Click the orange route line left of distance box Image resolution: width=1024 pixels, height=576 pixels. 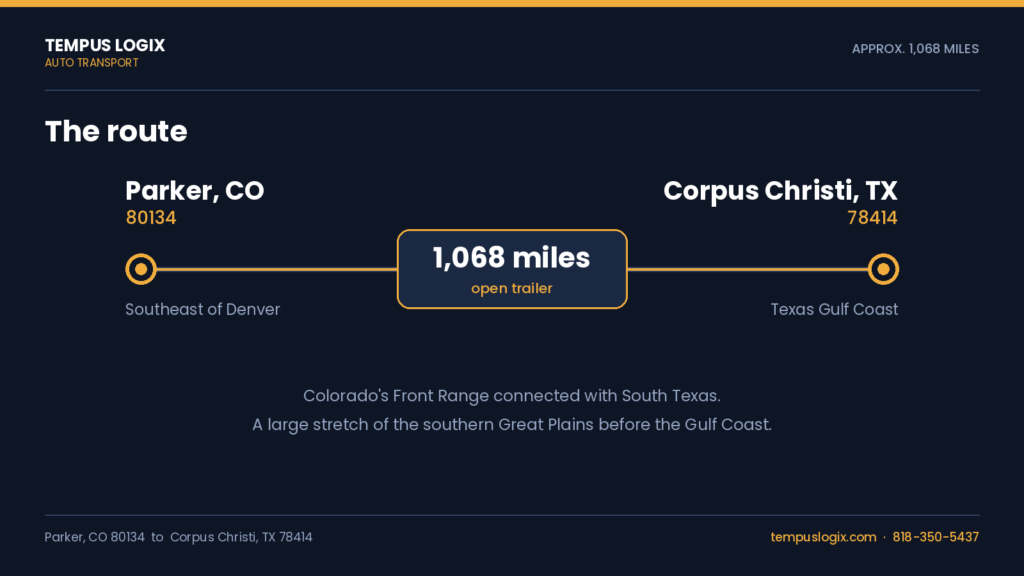pos(277,269)
